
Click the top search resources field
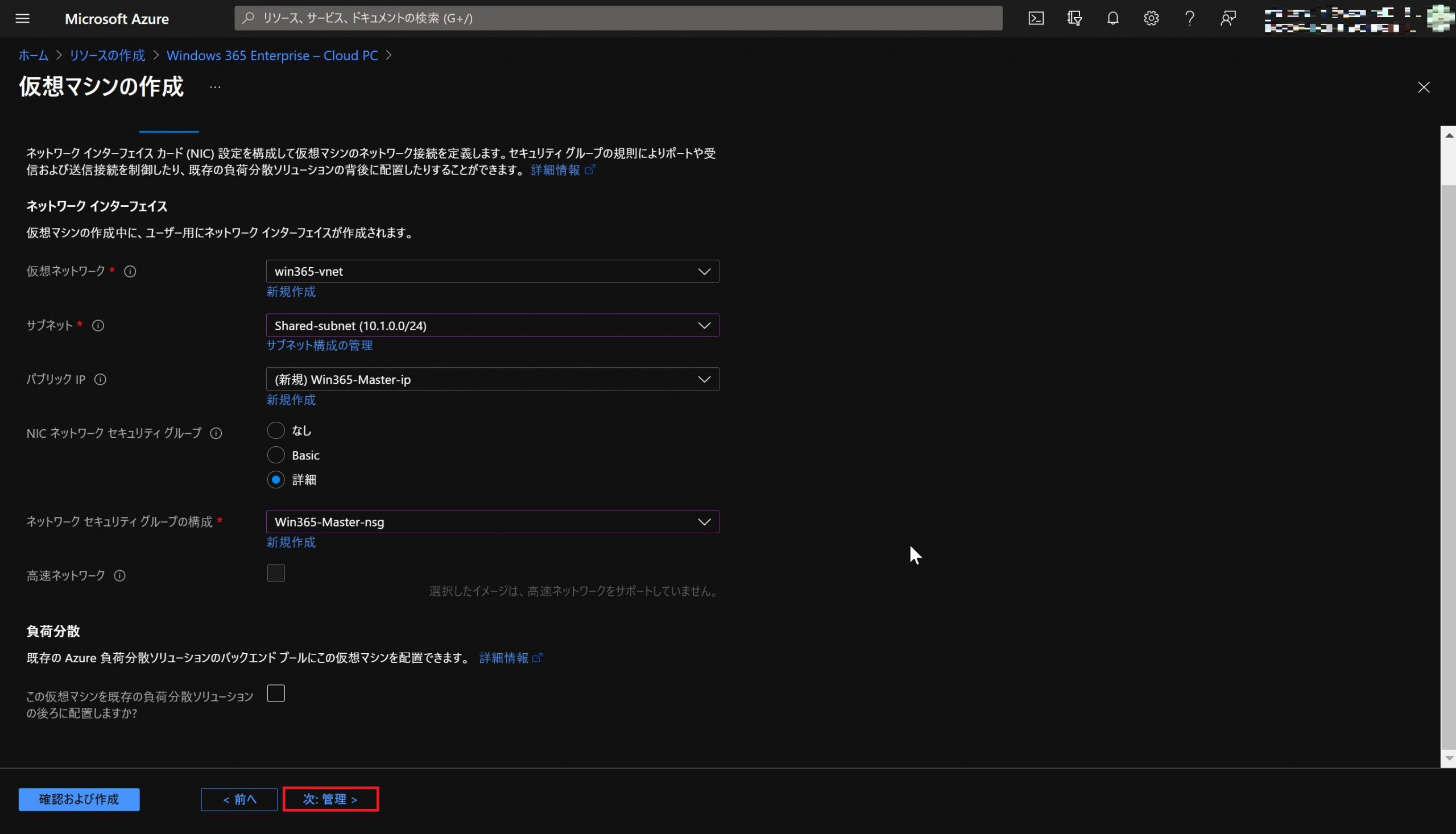click(x=618, y=18)
